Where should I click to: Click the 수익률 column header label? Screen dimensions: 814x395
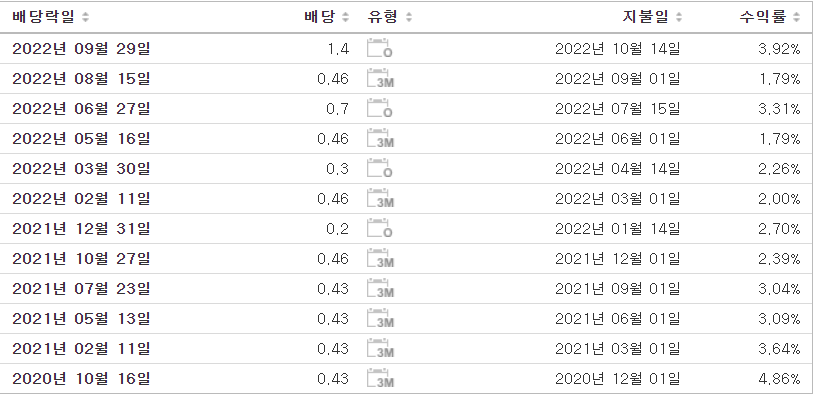pyautogui.click(x=763, y=17)
